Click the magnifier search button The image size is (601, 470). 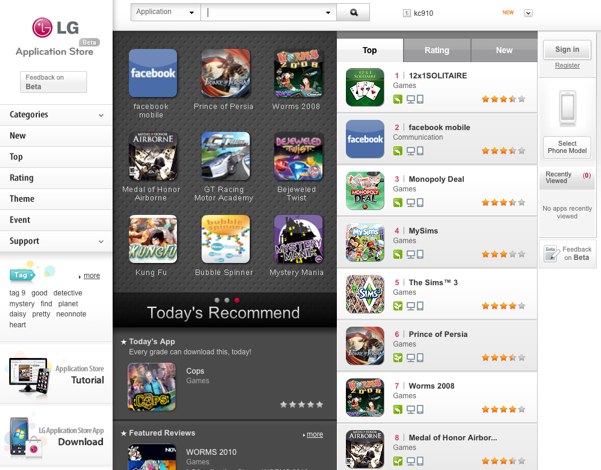[x=353, y=12]
